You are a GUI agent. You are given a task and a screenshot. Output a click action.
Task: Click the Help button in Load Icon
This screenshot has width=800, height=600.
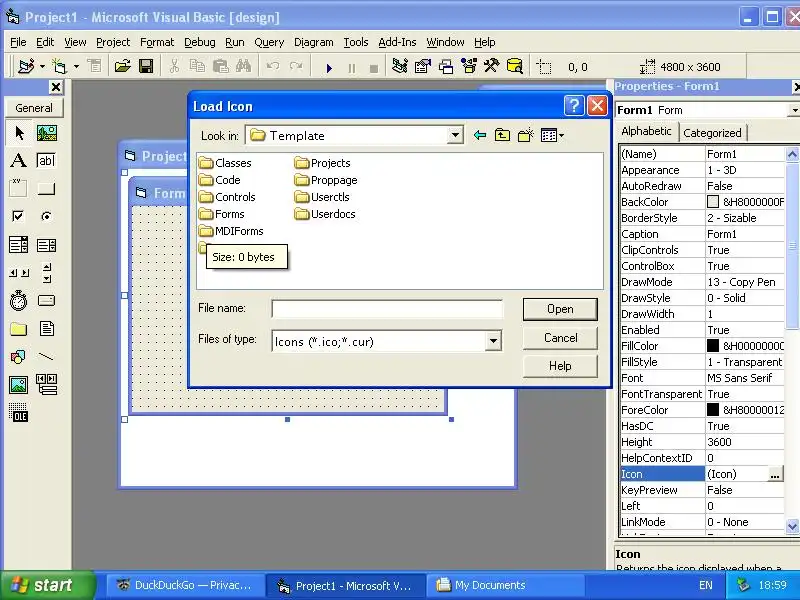click(560, 366)
